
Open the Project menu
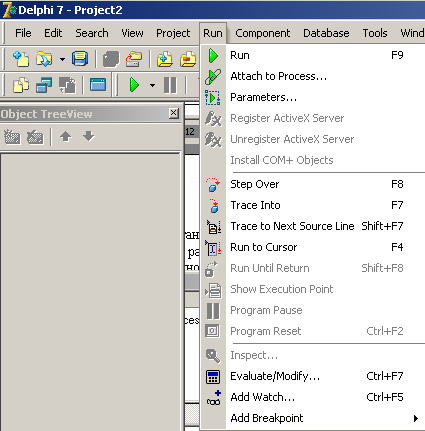[173, 33]
